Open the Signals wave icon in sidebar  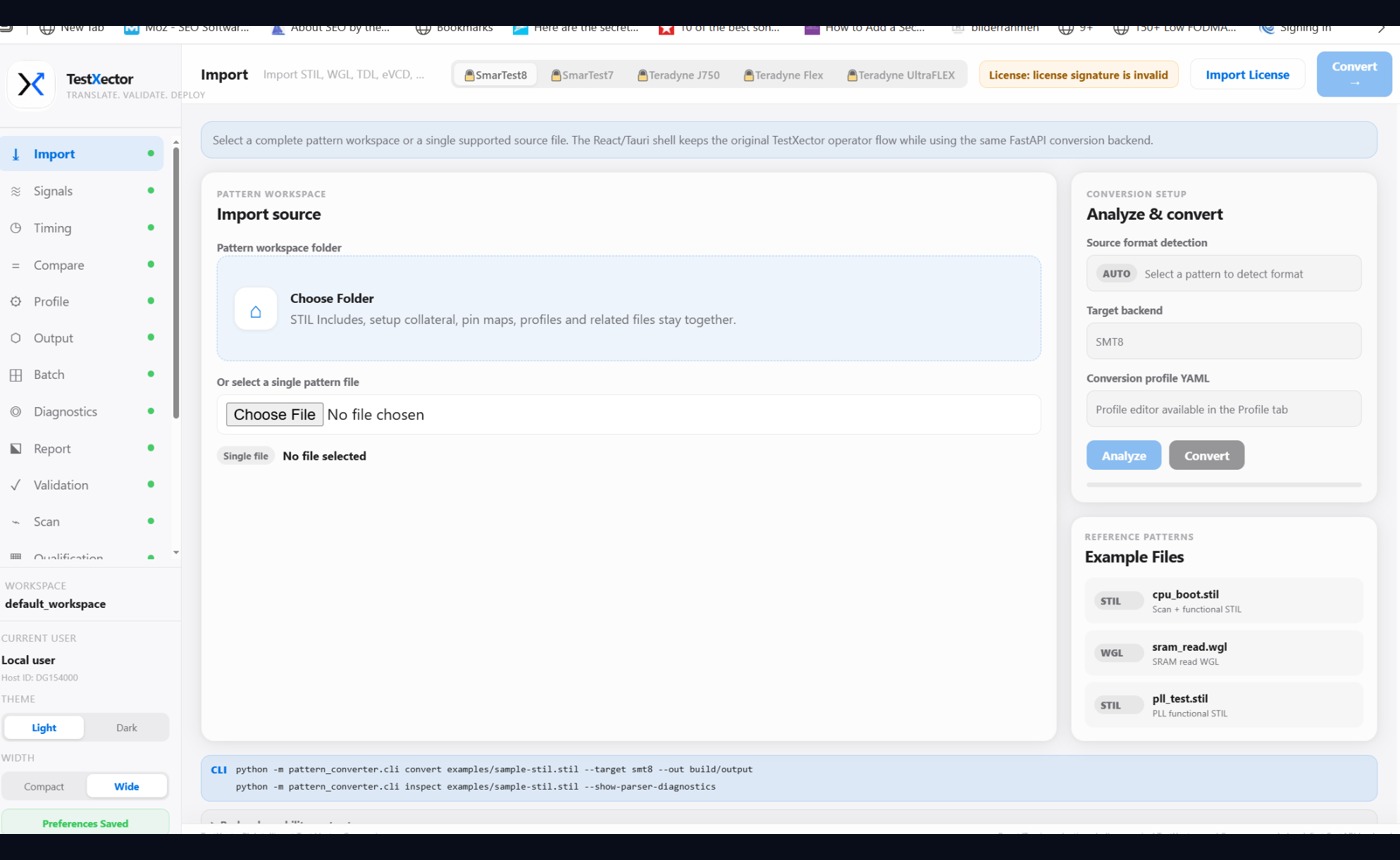(15, 191)
